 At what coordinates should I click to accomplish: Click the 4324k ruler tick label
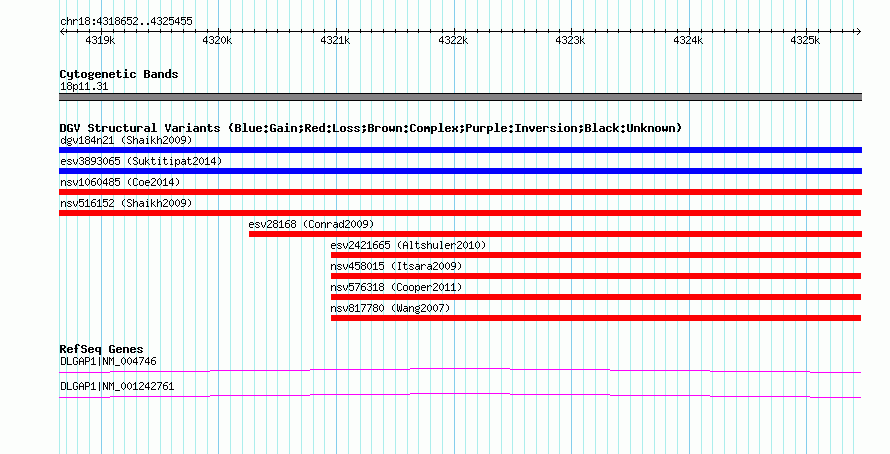pos(688,40)
